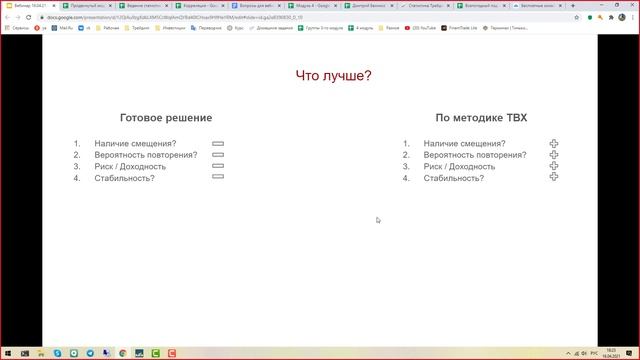Open Chrome's three-dot menu
Screen dimensions: 640x360
click(633, 18)
